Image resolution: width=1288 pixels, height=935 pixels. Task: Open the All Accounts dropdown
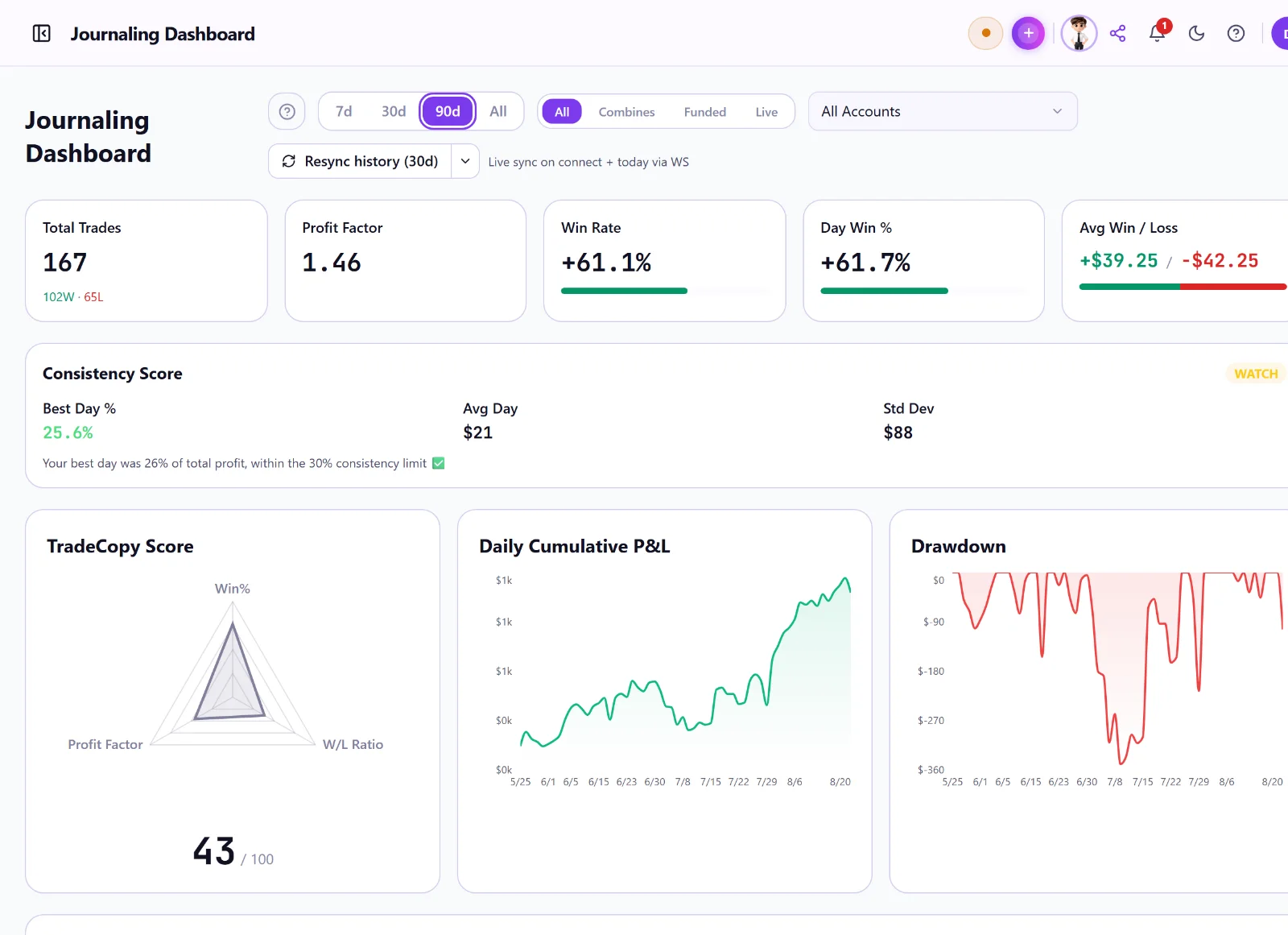(x=943, y=111)
